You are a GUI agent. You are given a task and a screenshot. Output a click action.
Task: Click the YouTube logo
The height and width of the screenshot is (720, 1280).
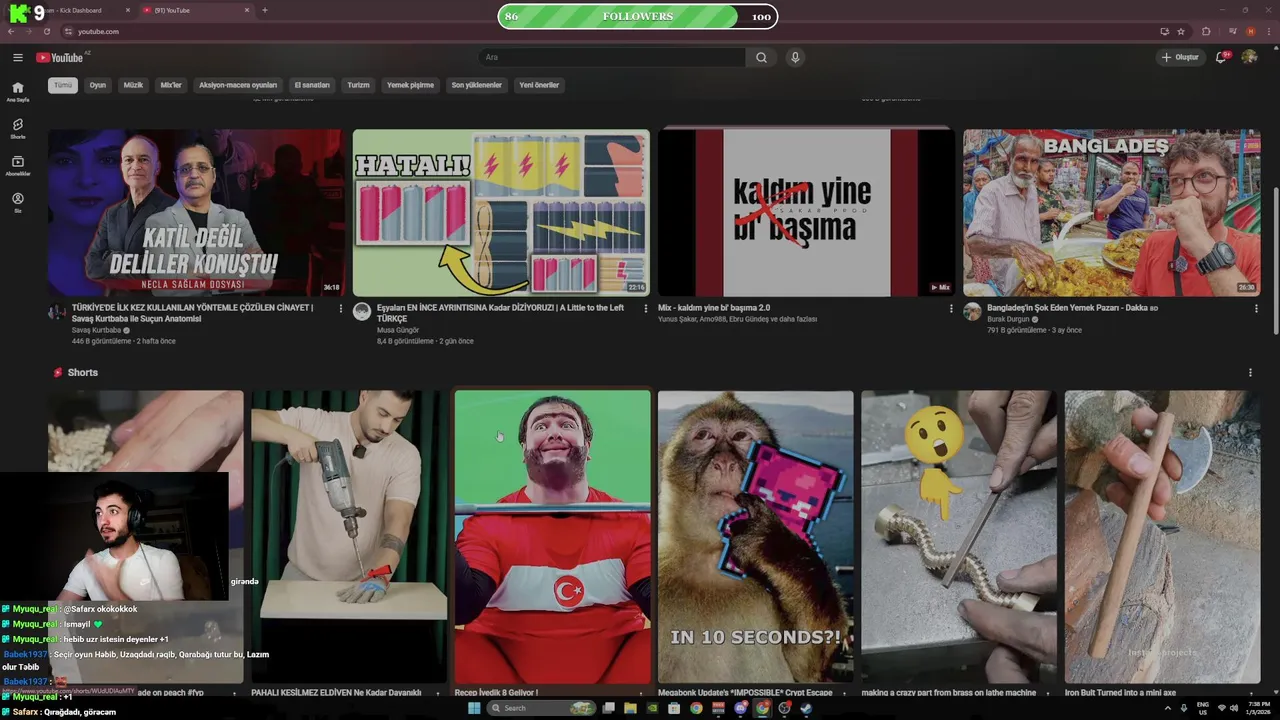pos(60,57)
